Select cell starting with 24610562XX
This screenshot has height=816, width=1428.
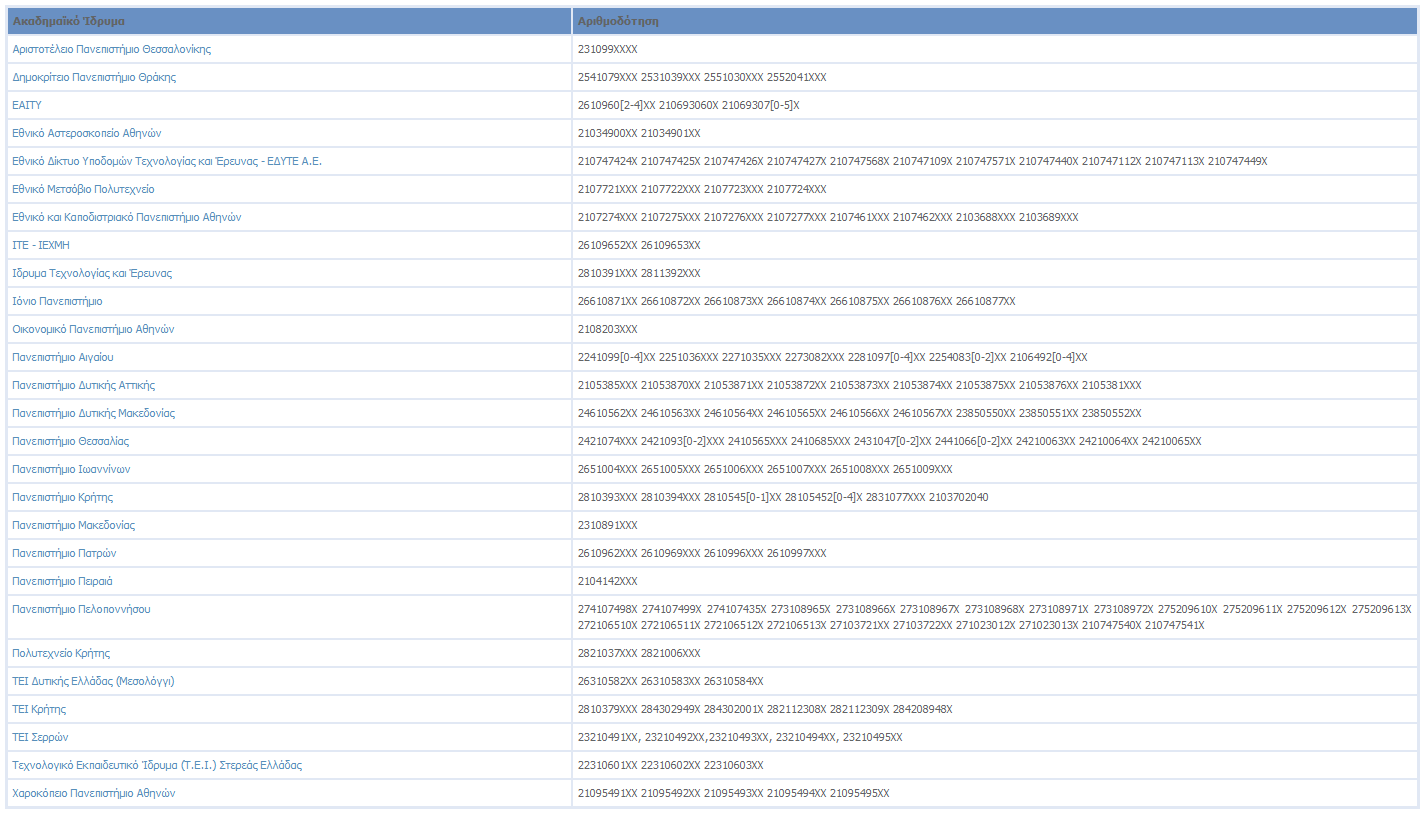995,413
